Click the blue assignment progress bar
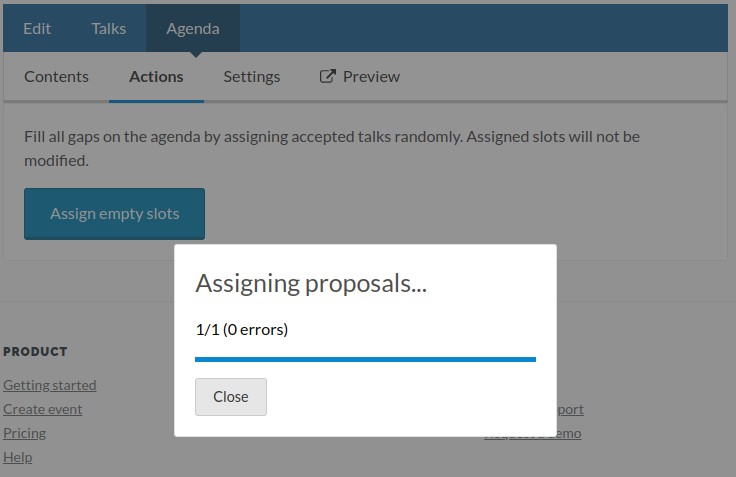The height and width of the screenshot is (477, 736). point(365,360)
